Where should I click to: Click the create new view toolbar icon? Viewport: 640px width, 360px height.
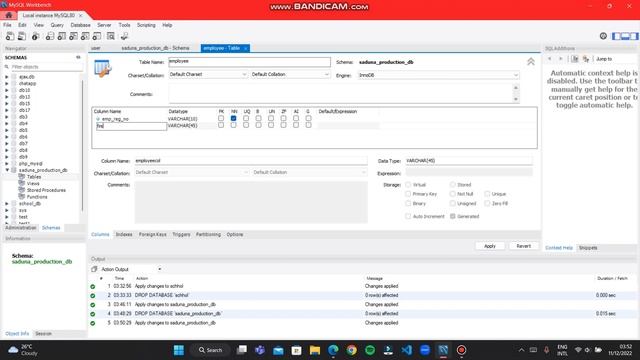click(73, 36)
